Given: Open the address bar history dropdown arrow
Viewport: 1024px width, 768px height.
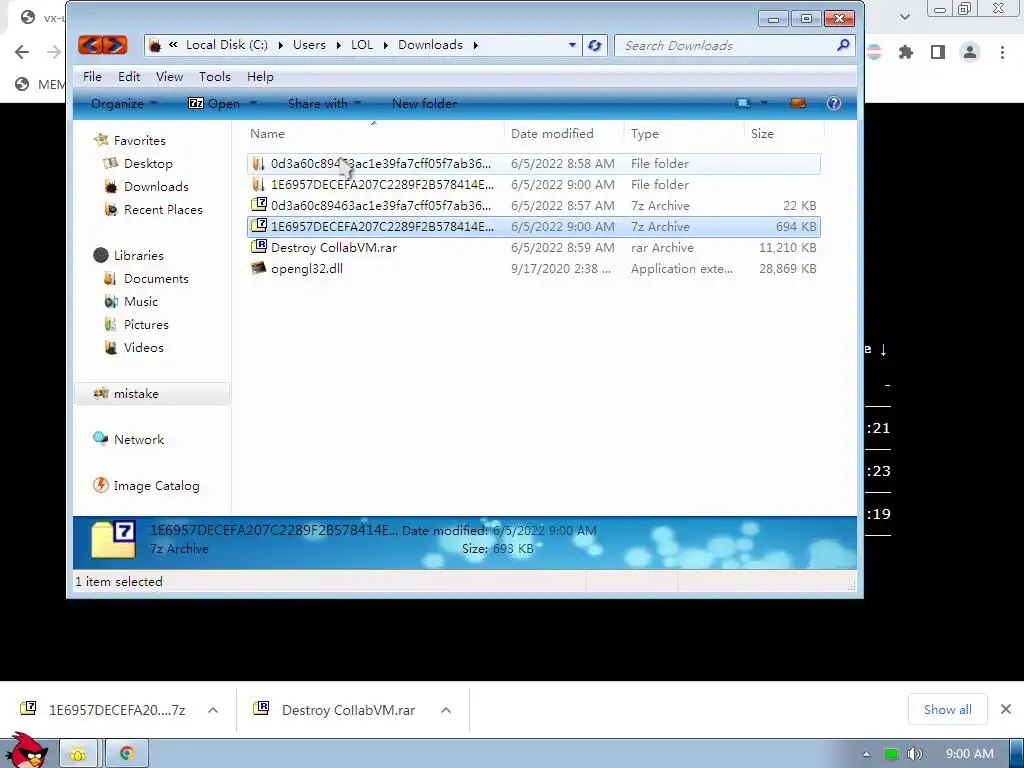Looking at the screenshot, I should click(572, 45).
